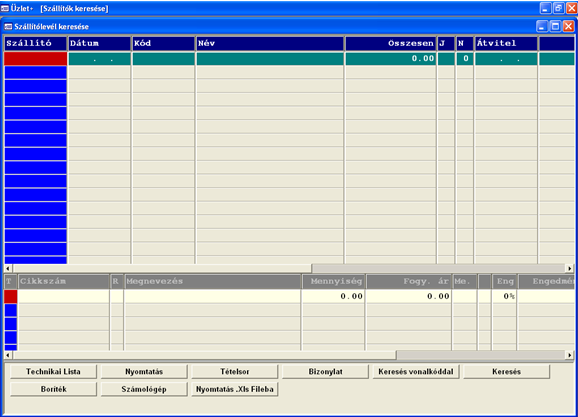Click the Szállító column header
This screenshot has height=417, width=578.
tap(35, 43)
